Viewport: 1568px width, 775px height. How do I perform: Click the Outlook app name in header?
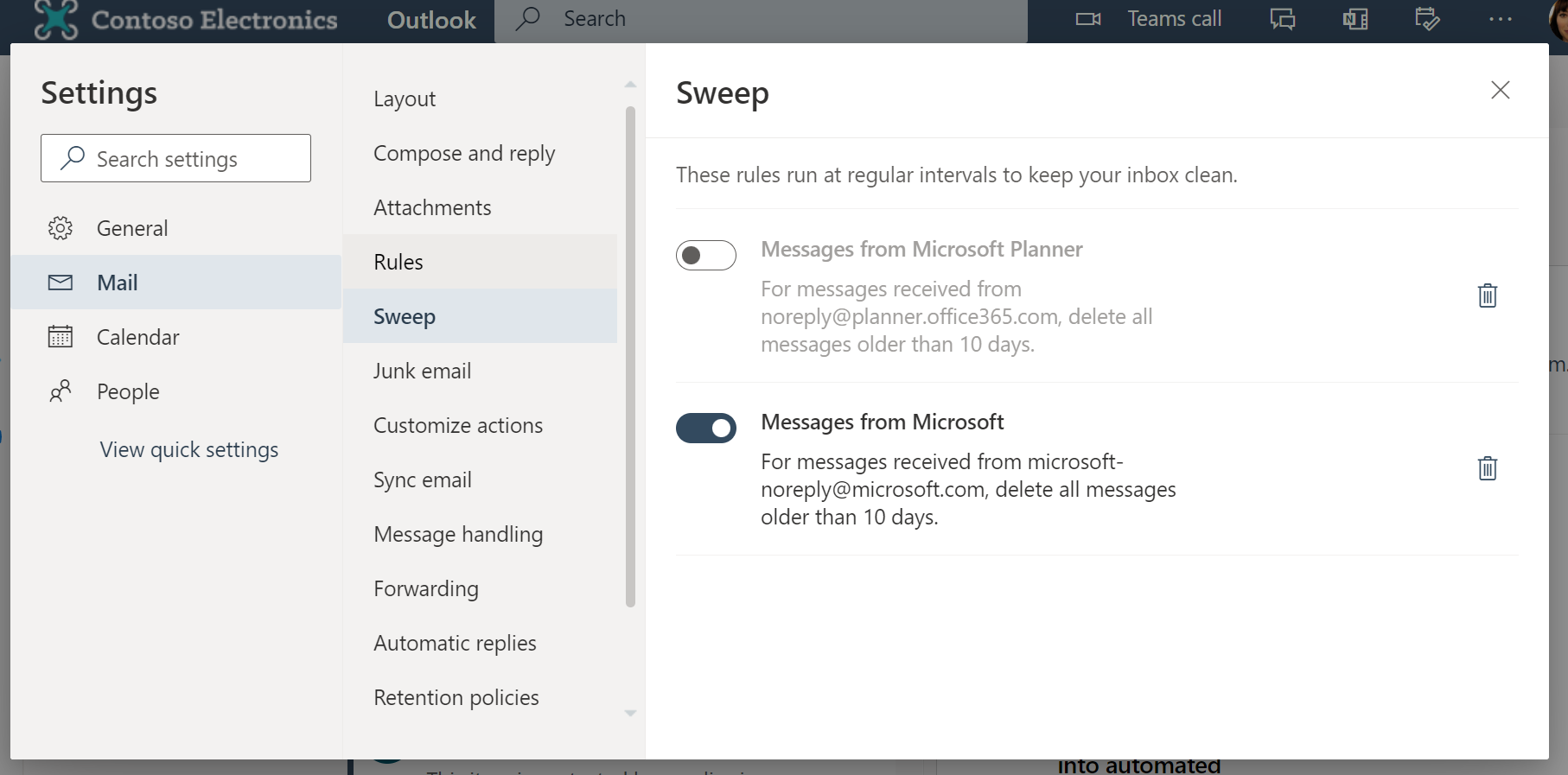[431, 20]
